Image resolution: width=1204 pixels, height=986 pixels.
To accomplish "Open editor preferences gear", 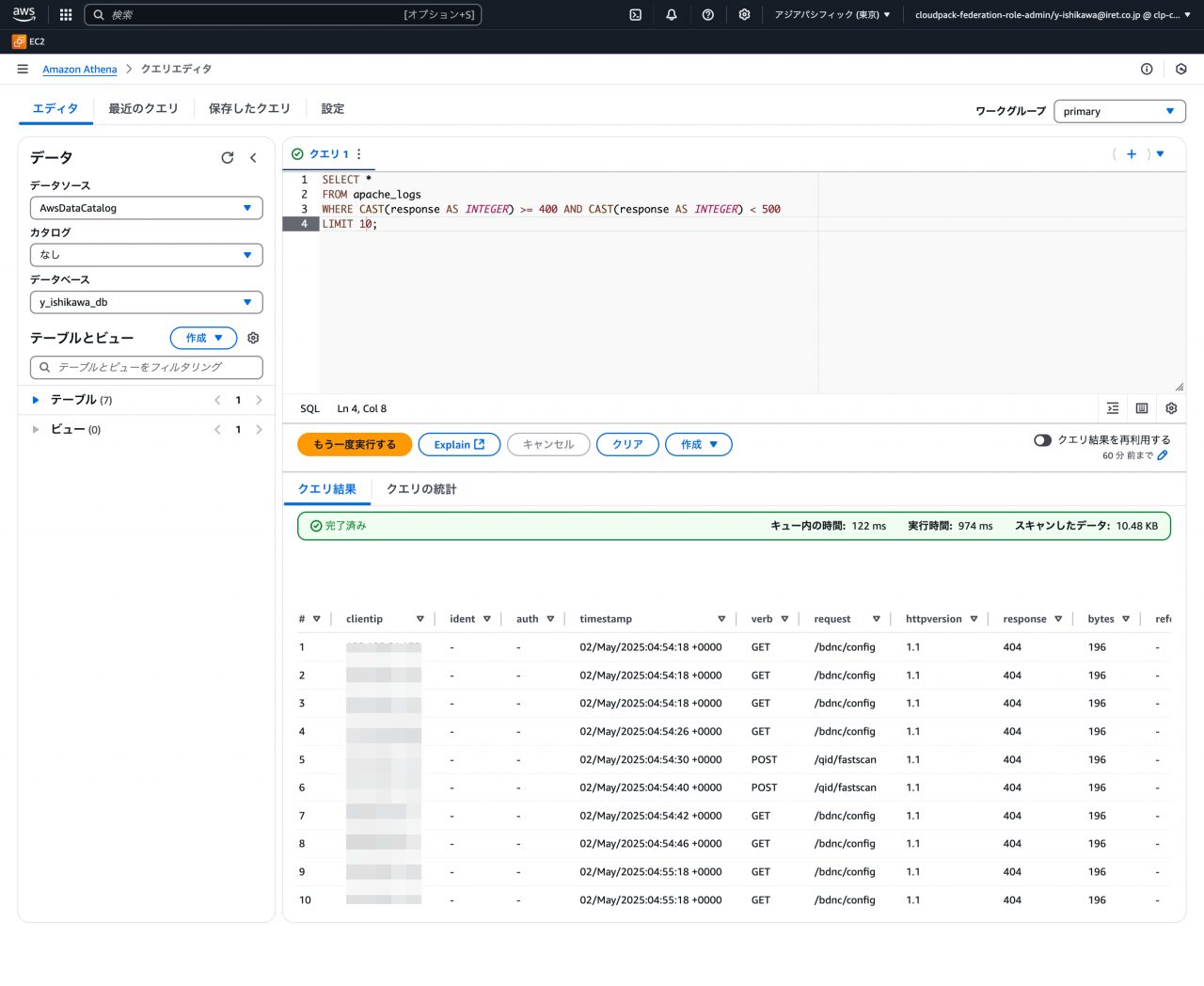I will [1171, 408].
